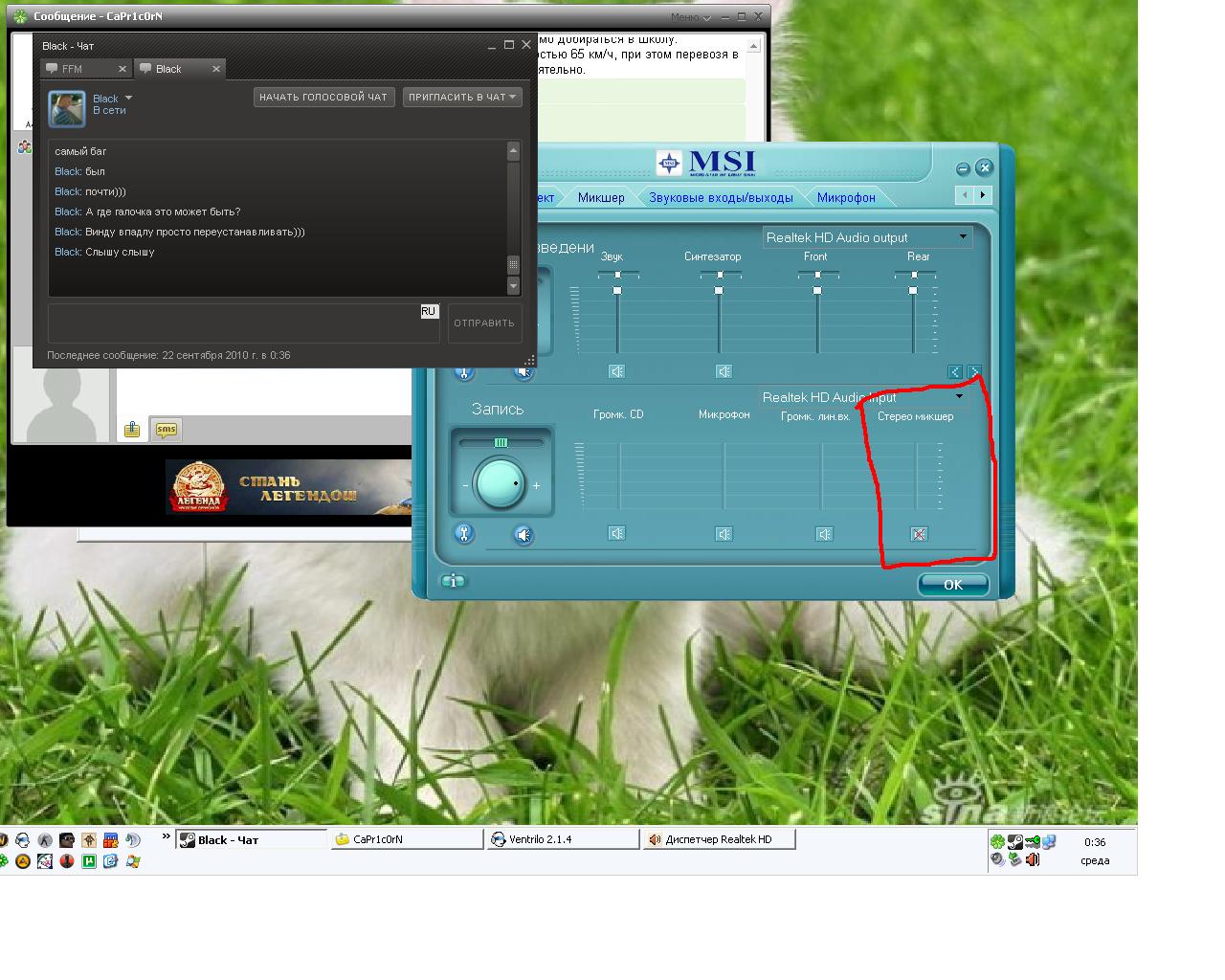Switch to CaPr1c0rN taskbar button
Viewport: 1225px width, 980px height.
coord(408,839)
